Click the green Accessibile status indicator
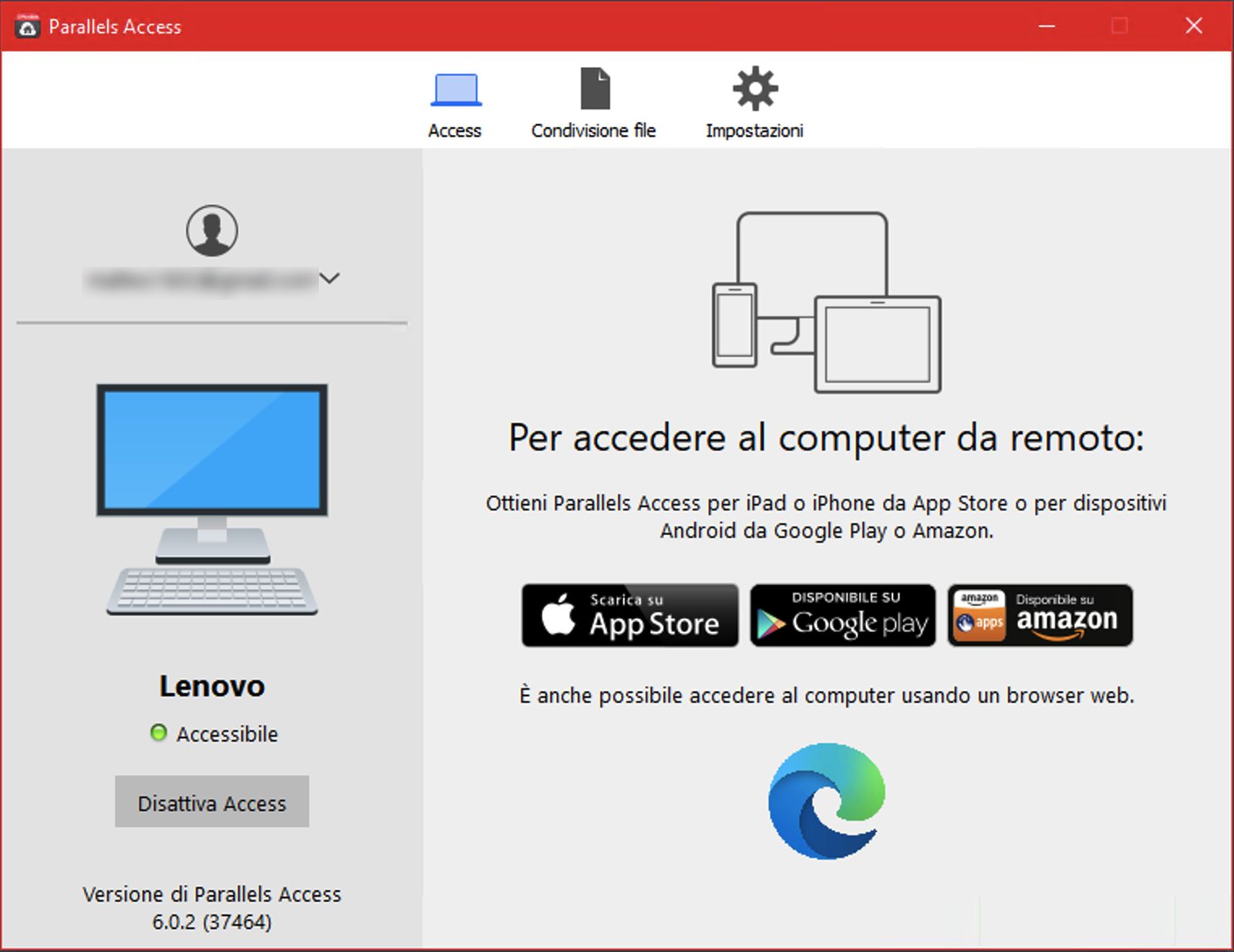This screenshot has width=1234, height=952. (x=158, y=732)
